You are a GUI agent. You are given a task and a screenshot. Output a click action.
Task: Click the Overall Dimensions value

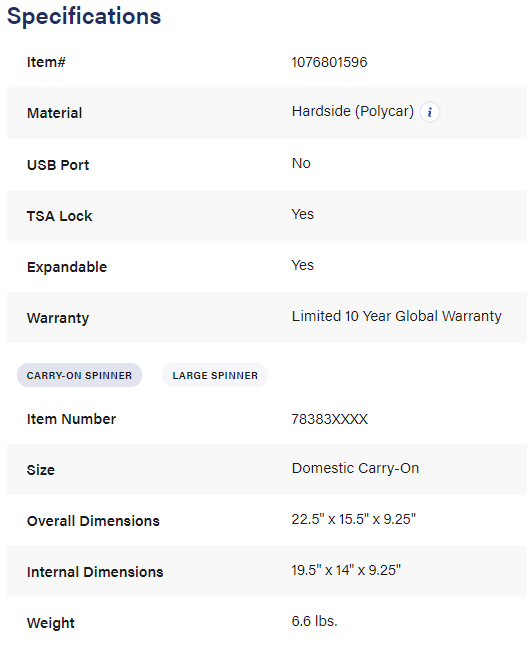[353, 519]
